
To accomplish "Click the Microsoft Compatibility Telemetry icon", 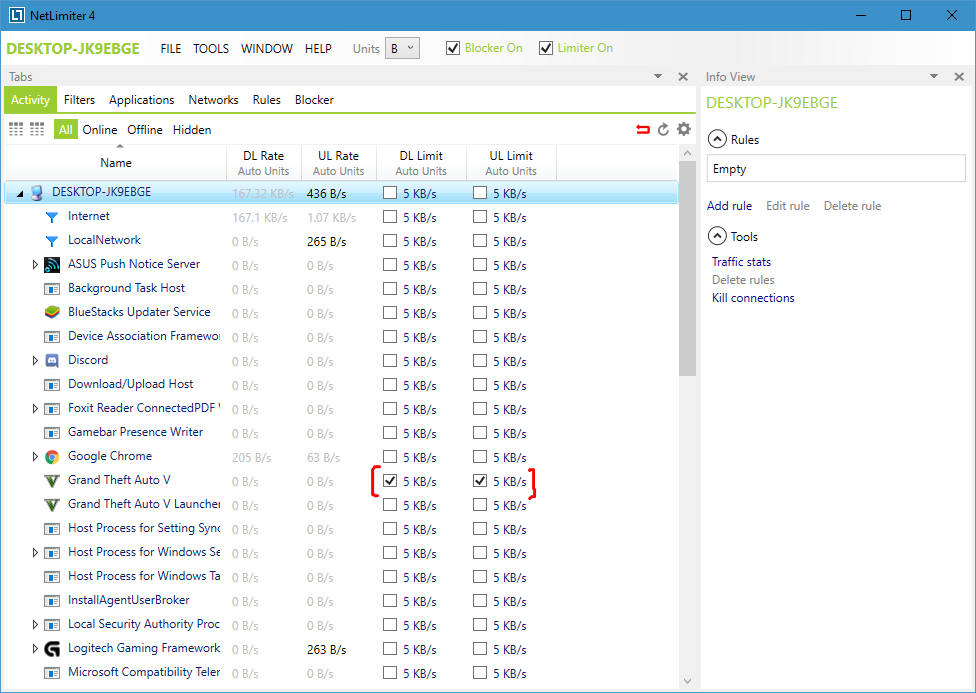I will point(52,673).
